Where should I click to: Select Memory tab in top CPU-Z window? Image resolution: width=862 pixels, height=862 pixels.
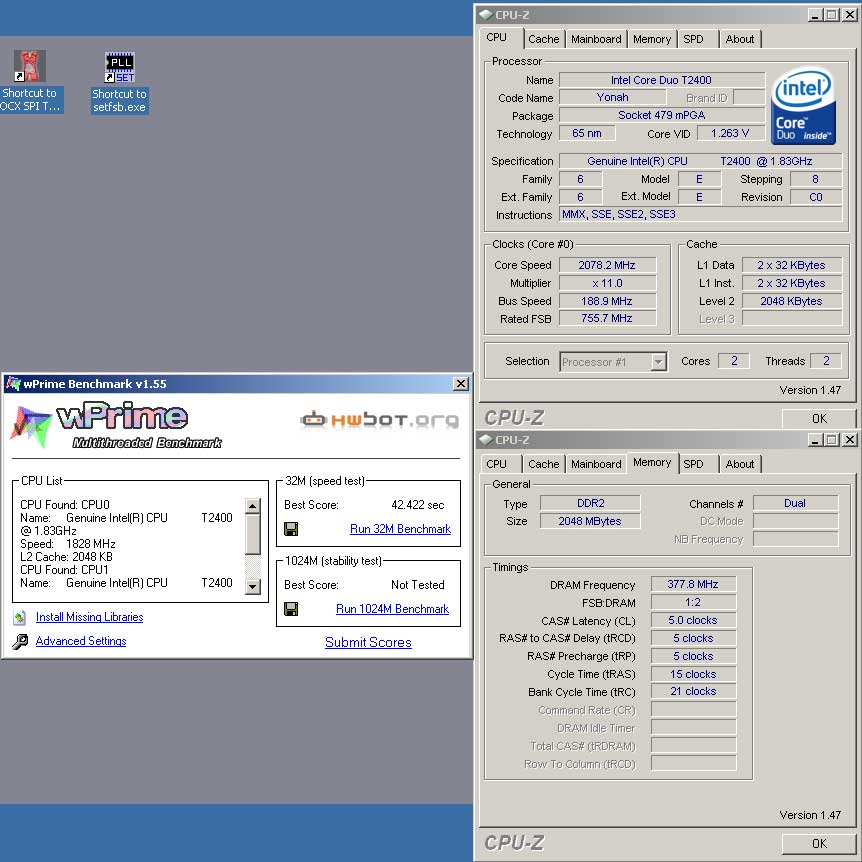pyautogui.click(x=651, y=39)
